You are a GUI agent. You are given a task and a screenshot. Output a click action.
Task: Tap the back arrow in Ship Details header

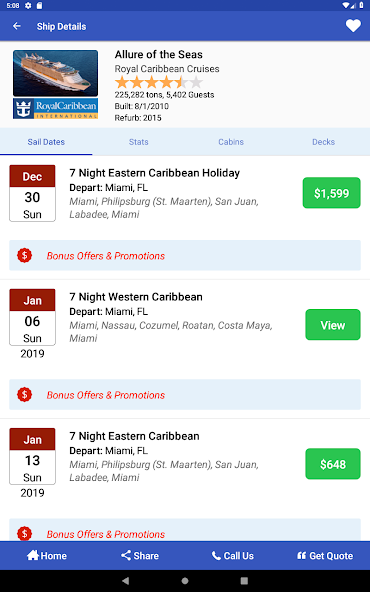(x=17, y=26)
